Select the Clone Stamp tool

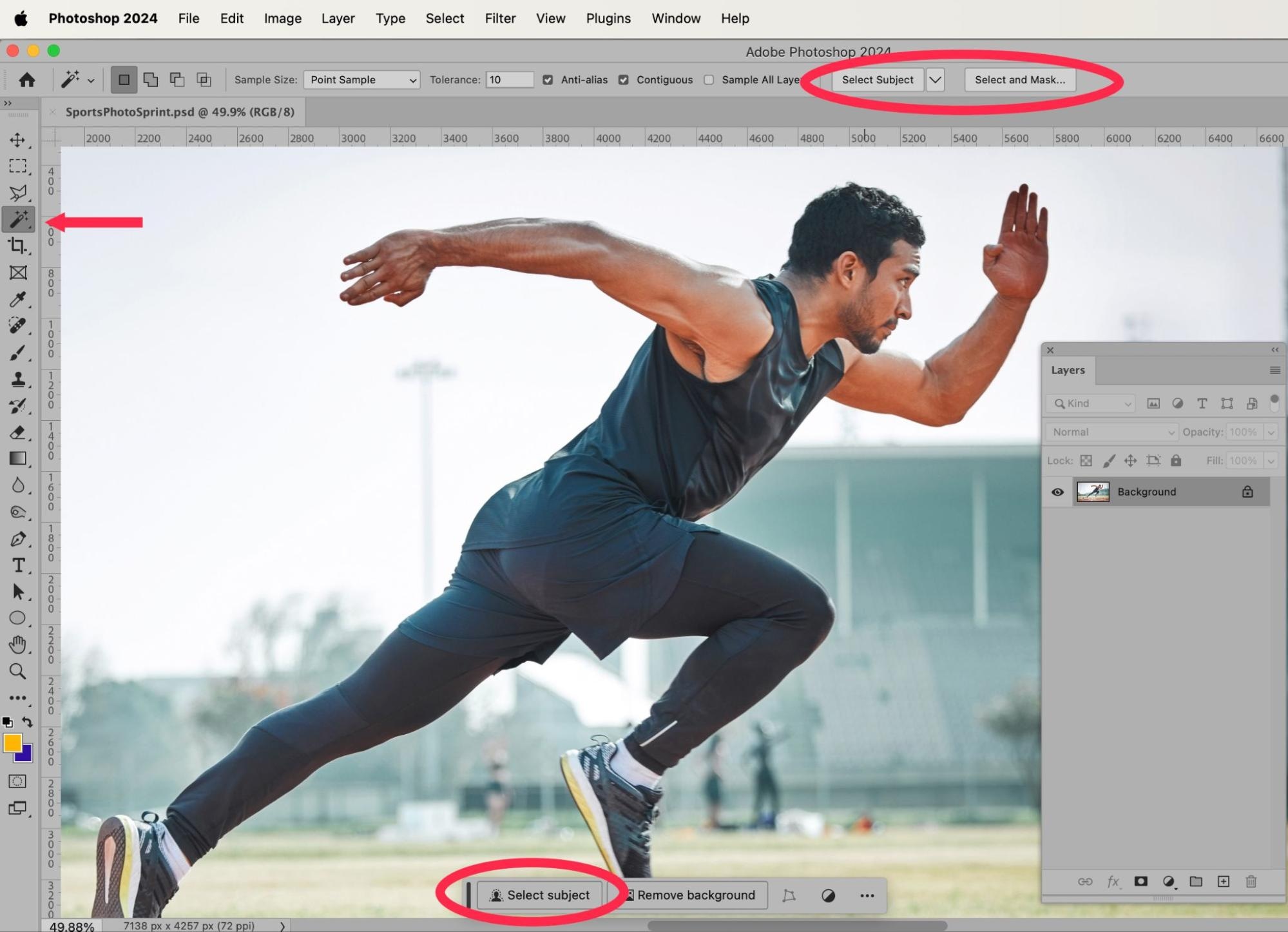click(18, 380)
